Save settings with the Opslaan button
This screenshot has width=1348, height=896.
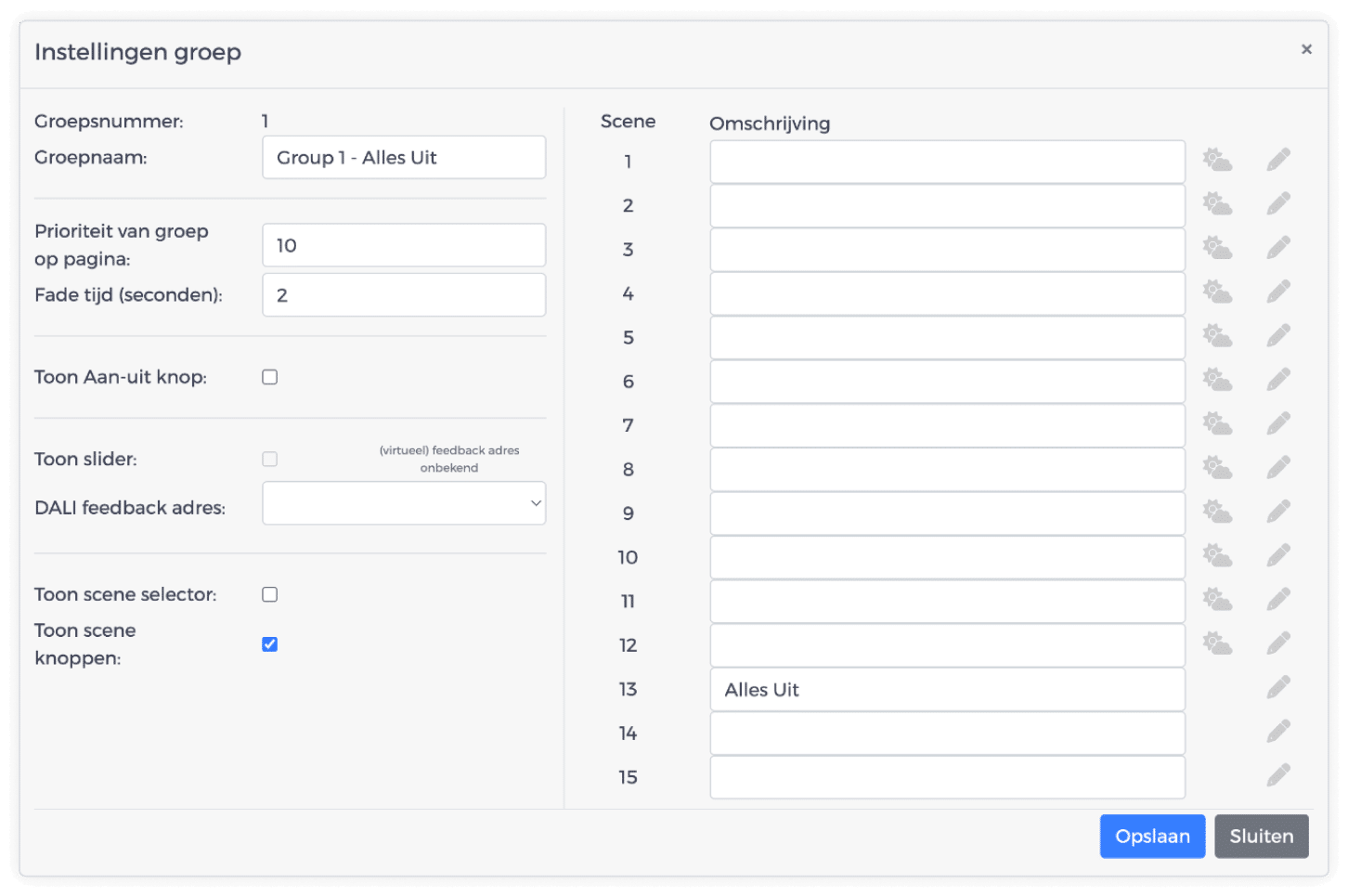coord(1152,837)
